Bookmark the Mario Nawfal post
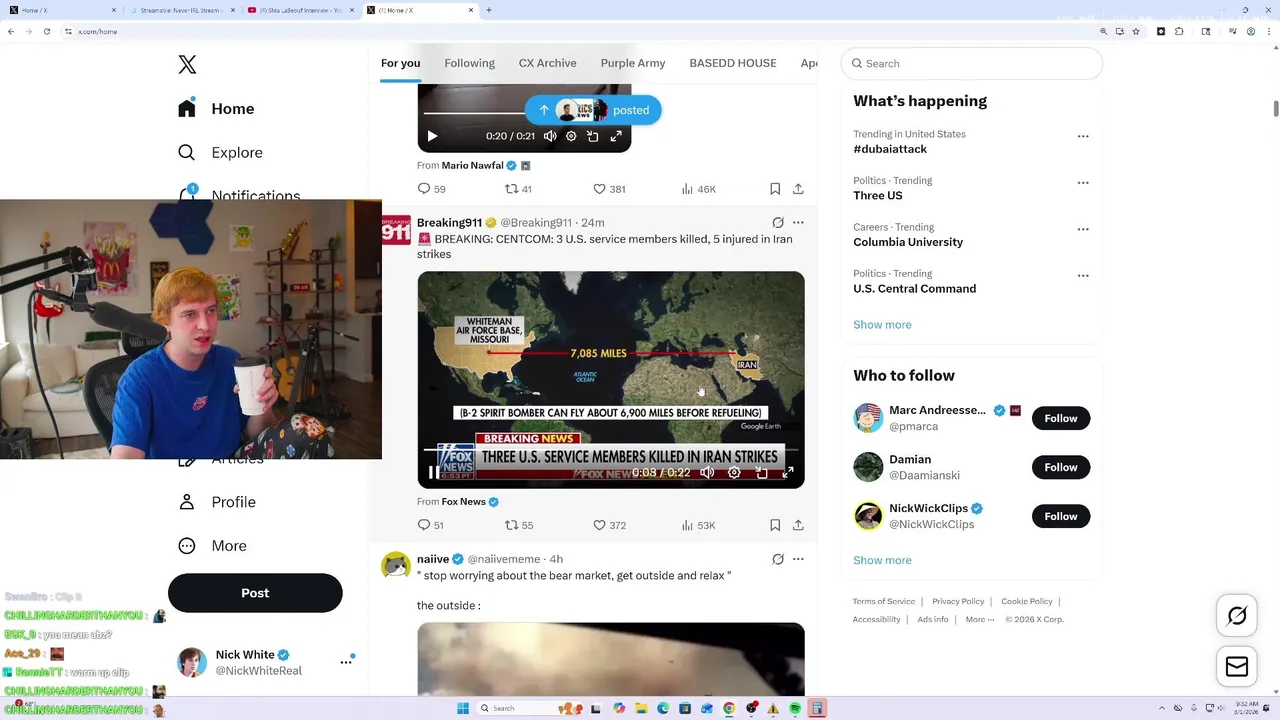The image size is (1280, 720). [x=775, y=189]
